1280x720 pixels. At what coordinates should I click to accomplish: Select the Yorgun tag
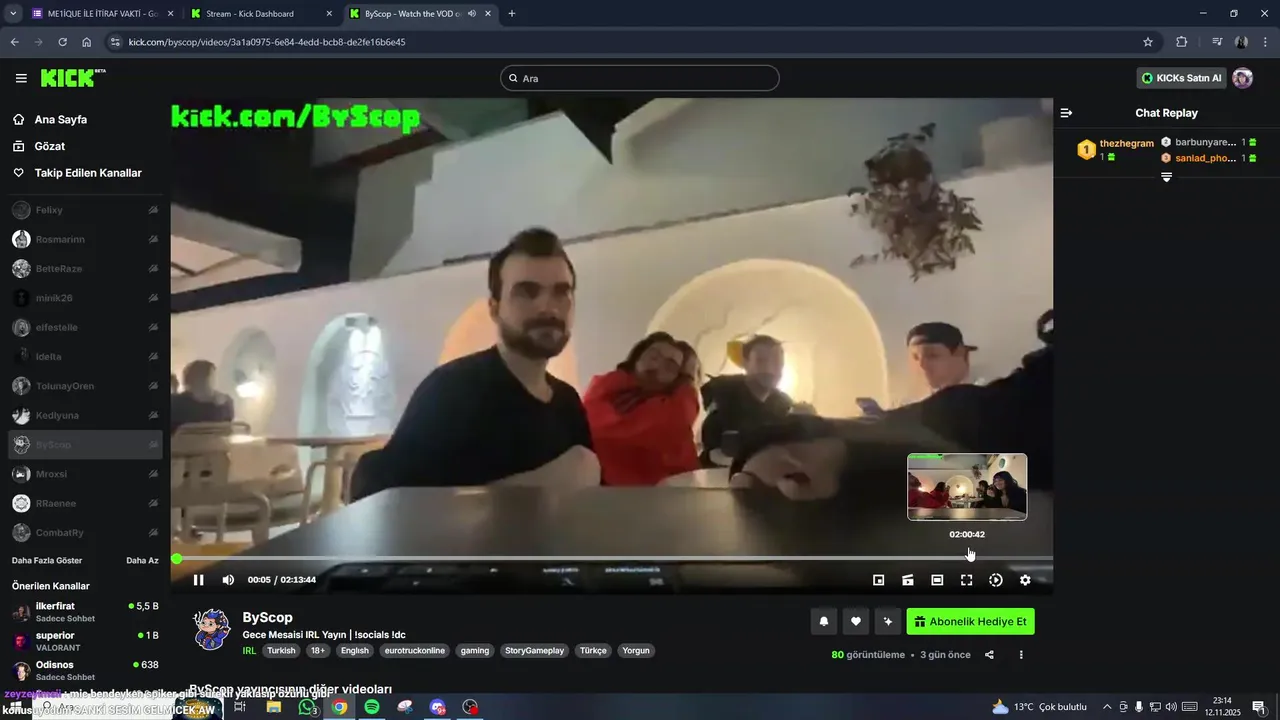(x=636, y=650)
